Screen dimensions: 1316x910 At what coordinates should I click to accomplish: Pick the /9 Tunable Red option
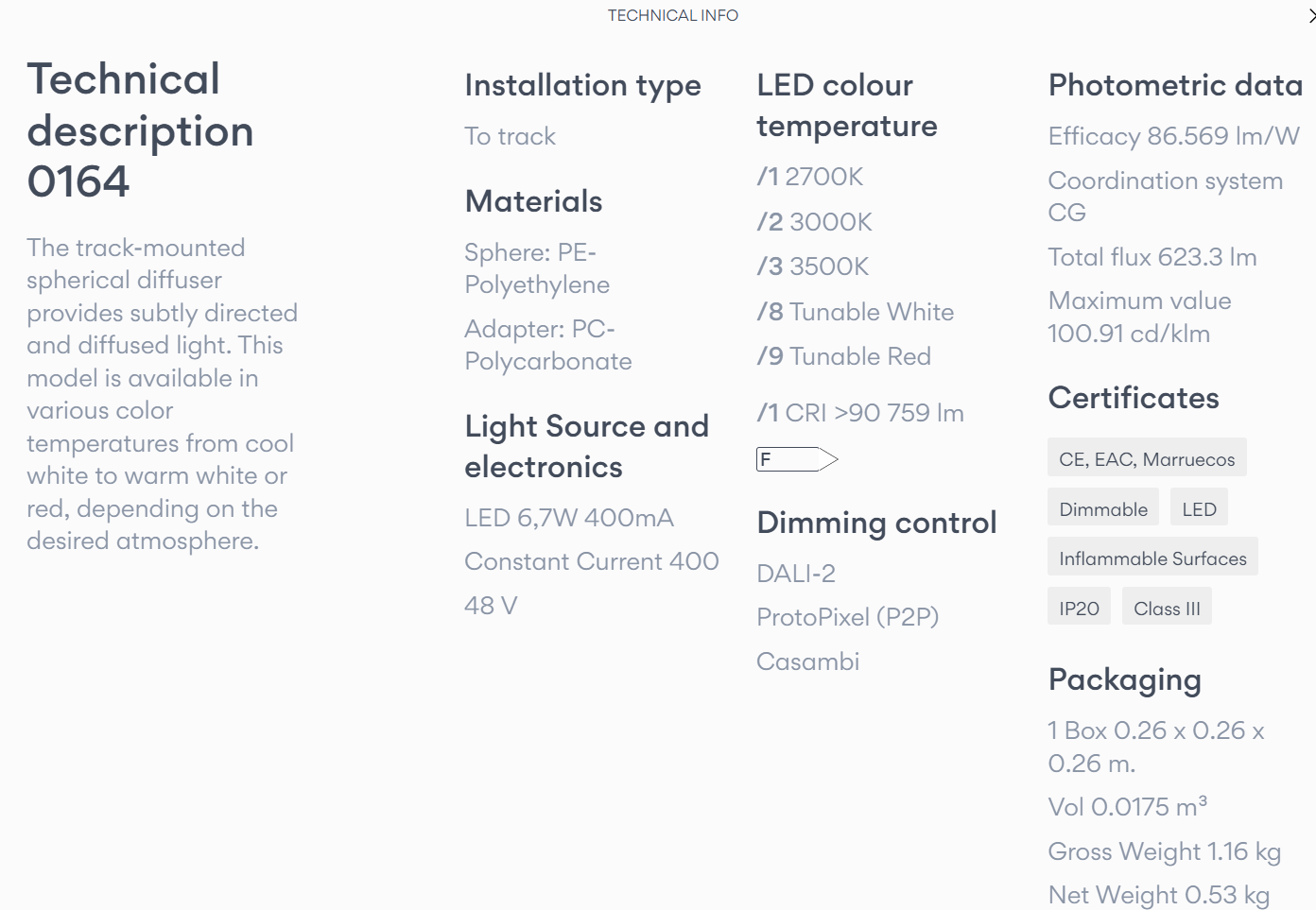coord(843,356)
